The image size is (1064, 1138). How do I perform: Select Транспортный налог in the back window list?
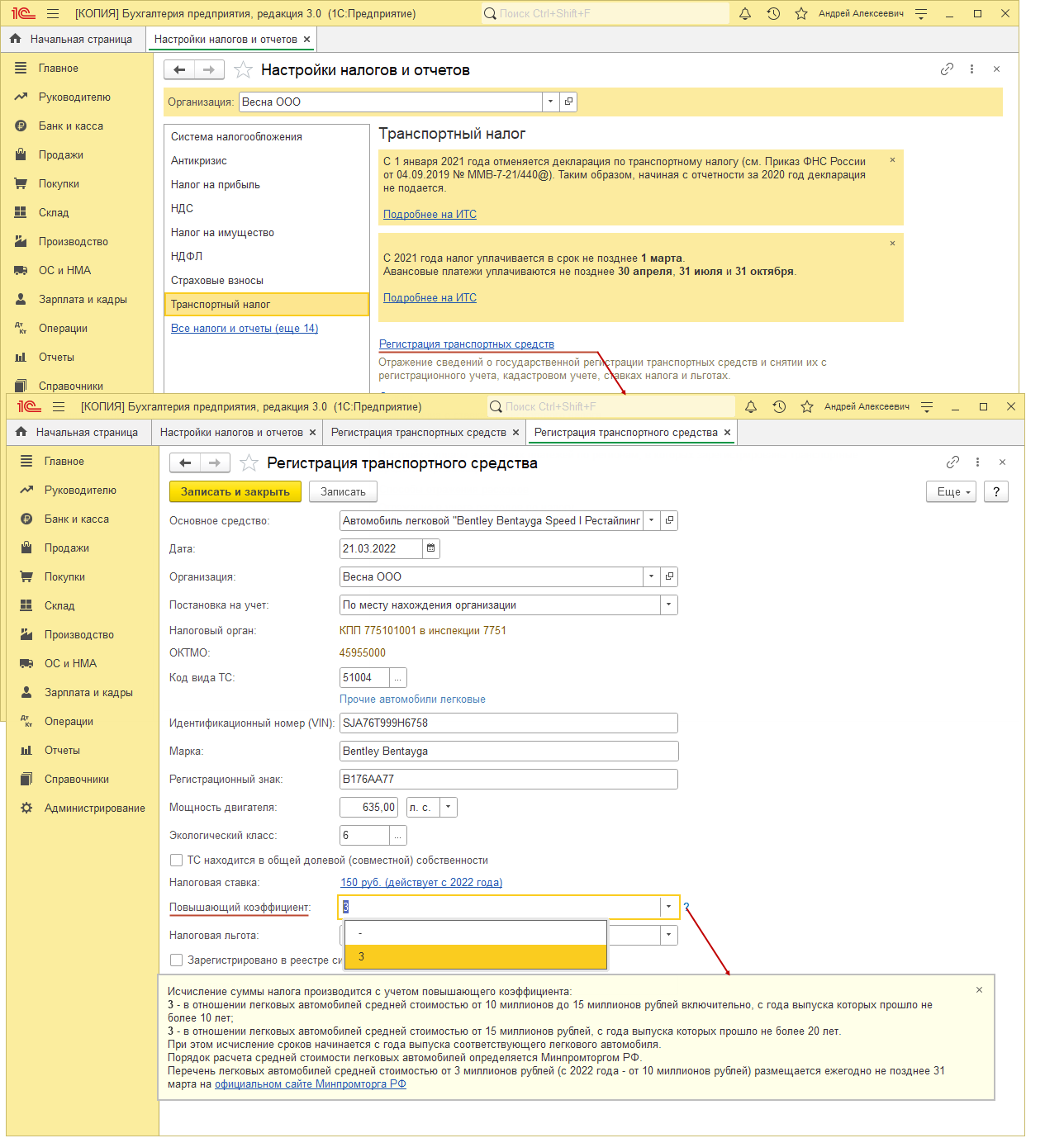266,304
